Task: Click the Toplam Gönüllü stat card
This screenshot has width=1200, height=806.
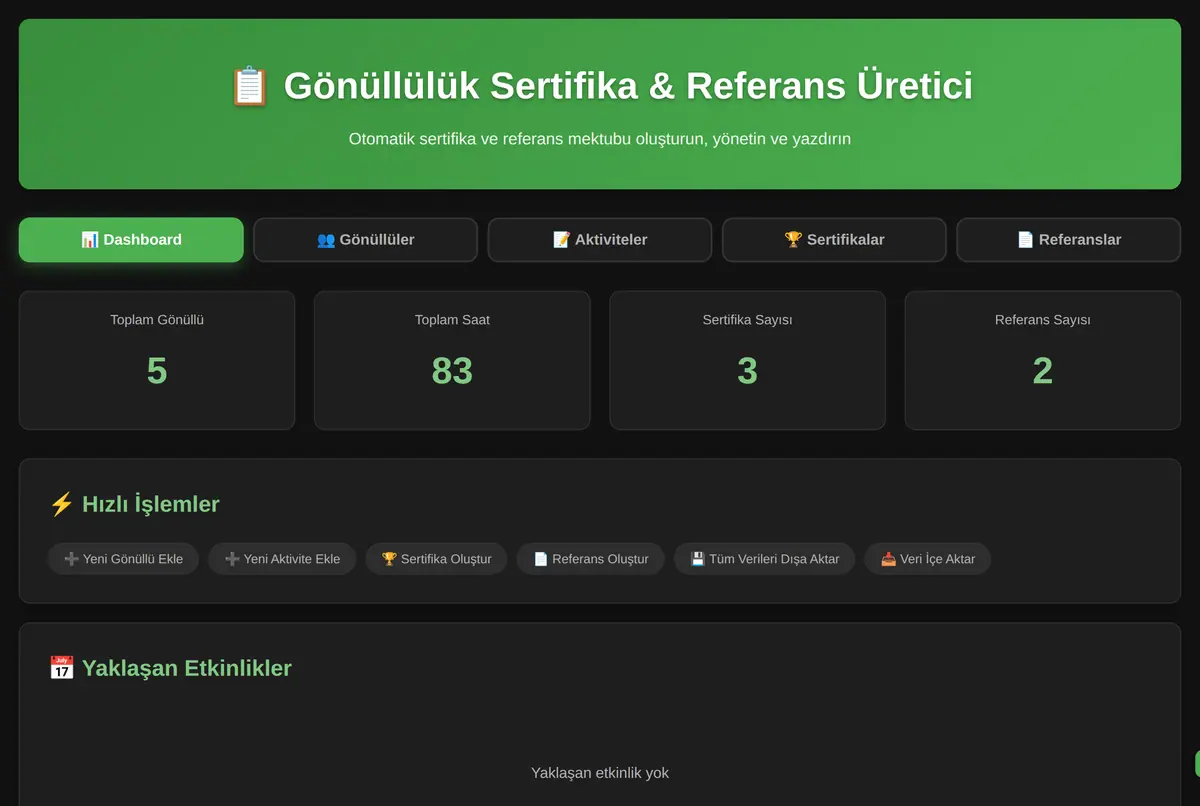Action: [x=157, y=360]
